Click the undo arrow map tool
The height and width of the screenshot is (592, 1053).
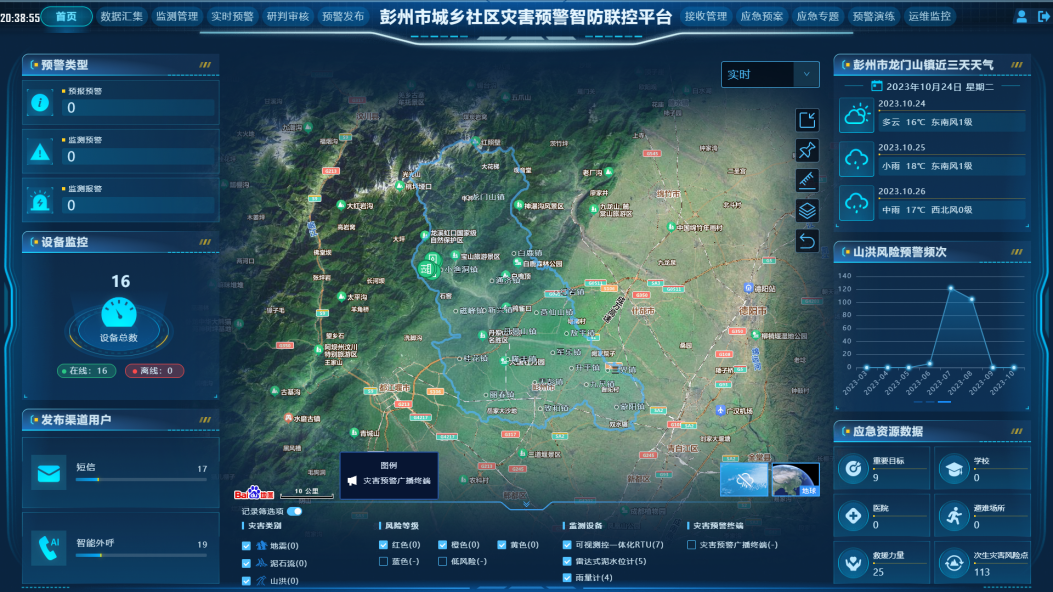click(x=807, y=241)
